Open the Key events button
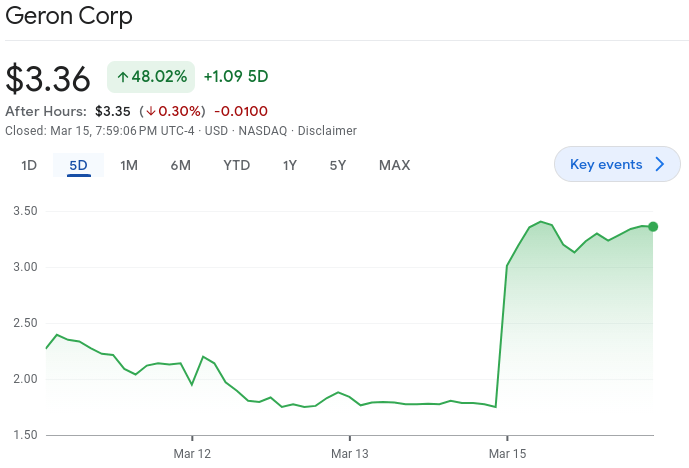The image size is (689, 468). [606, 164]
